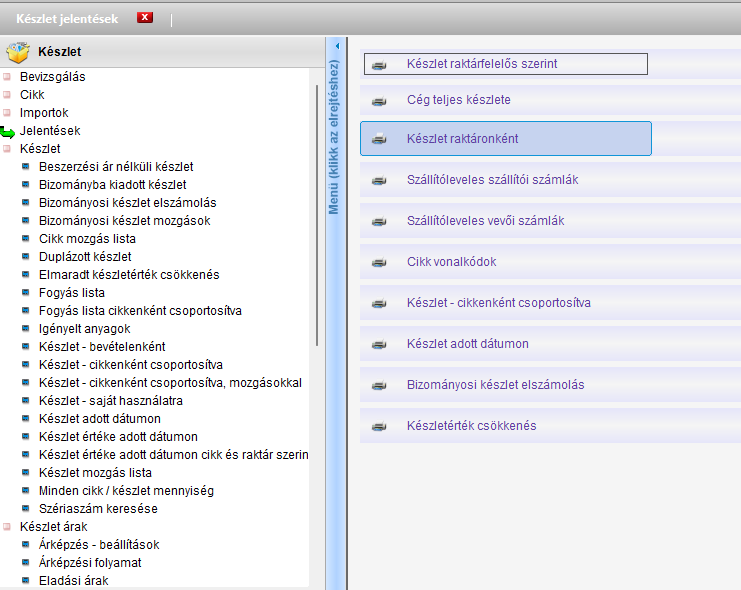
Task: Select Készlet mozgás lista menu entry
Action: point(95,473)
